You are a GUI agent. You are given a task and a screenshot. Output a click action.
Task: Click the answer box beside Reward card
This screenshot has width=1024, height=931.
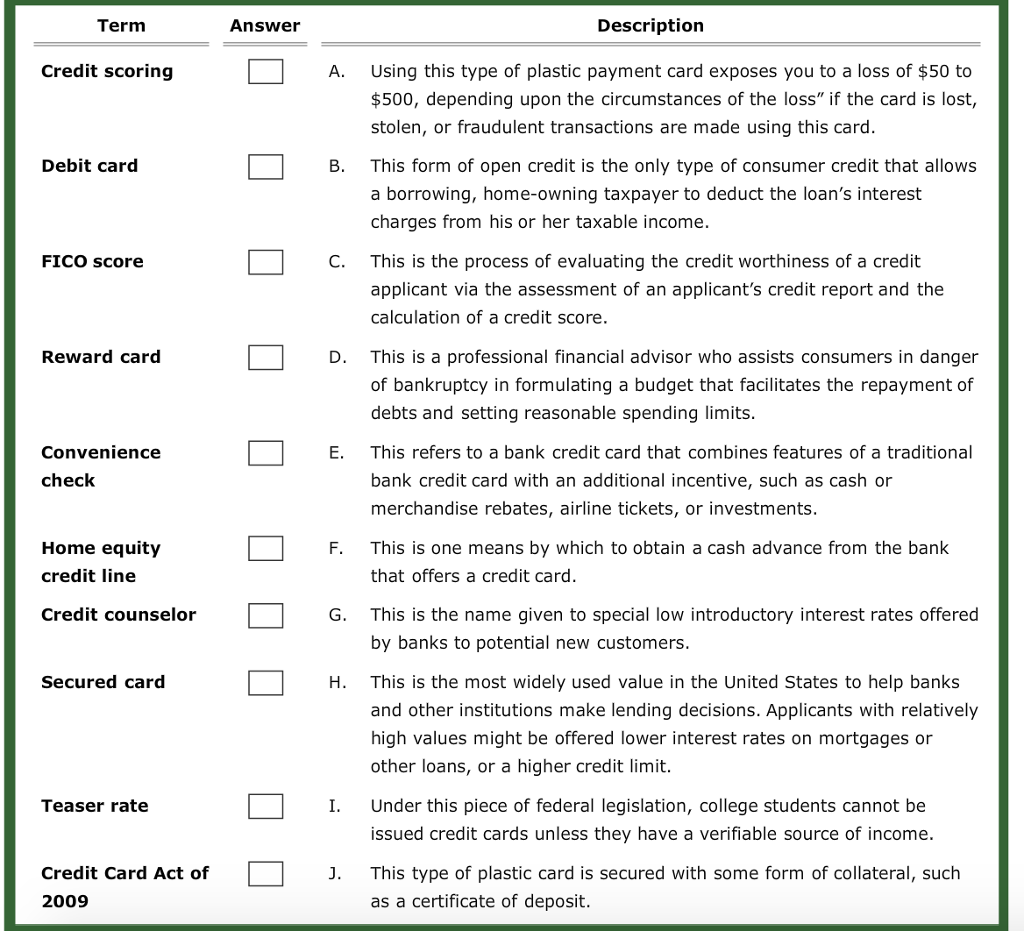(x=264, y=357)
